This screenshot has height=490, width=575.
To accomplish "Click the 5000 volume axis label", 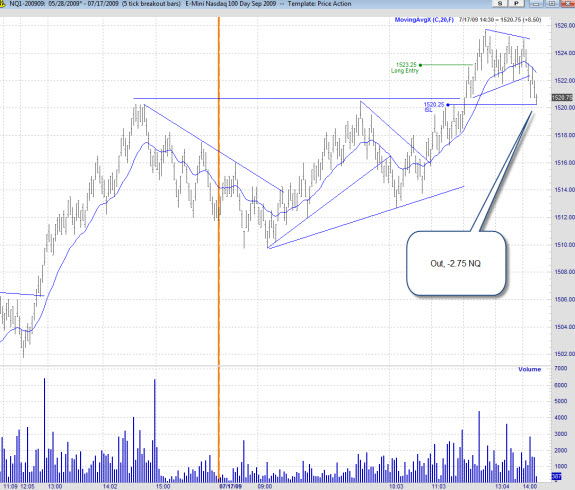I will tap(561, 401).
